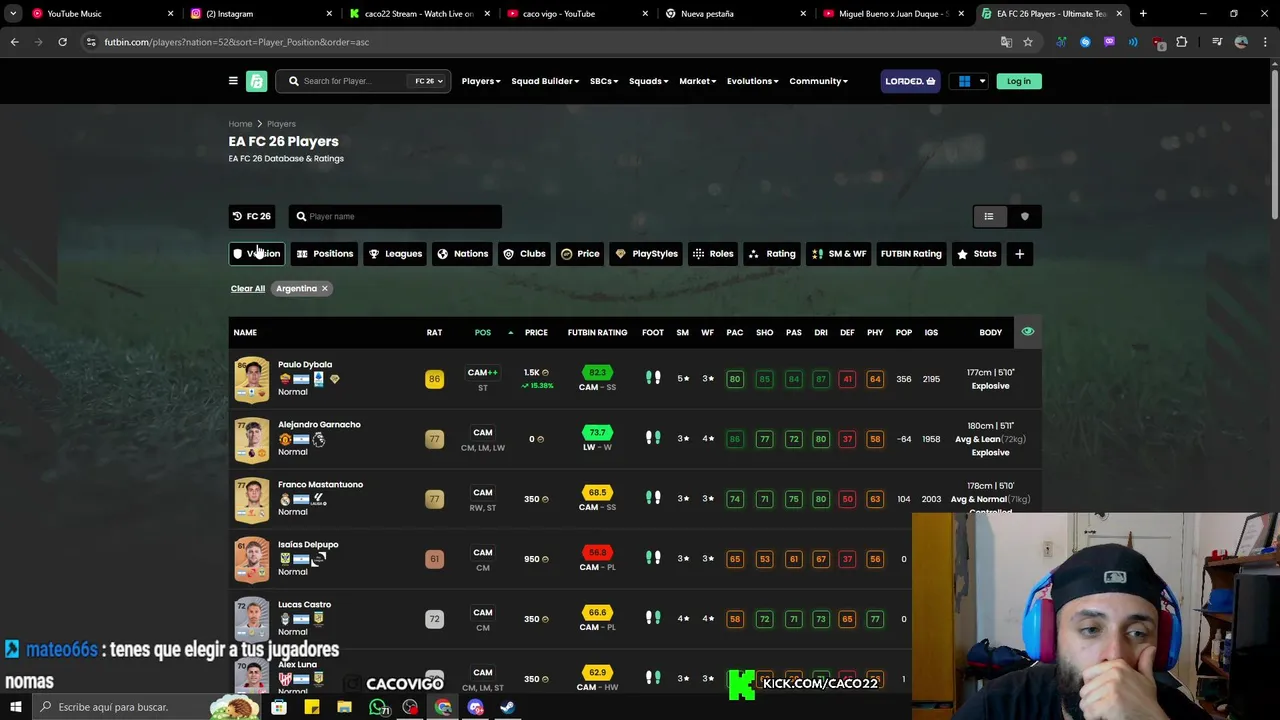Viewport: 1280px width, 720px height.
Task: Click the Log in button
Action: [1019, 81]
